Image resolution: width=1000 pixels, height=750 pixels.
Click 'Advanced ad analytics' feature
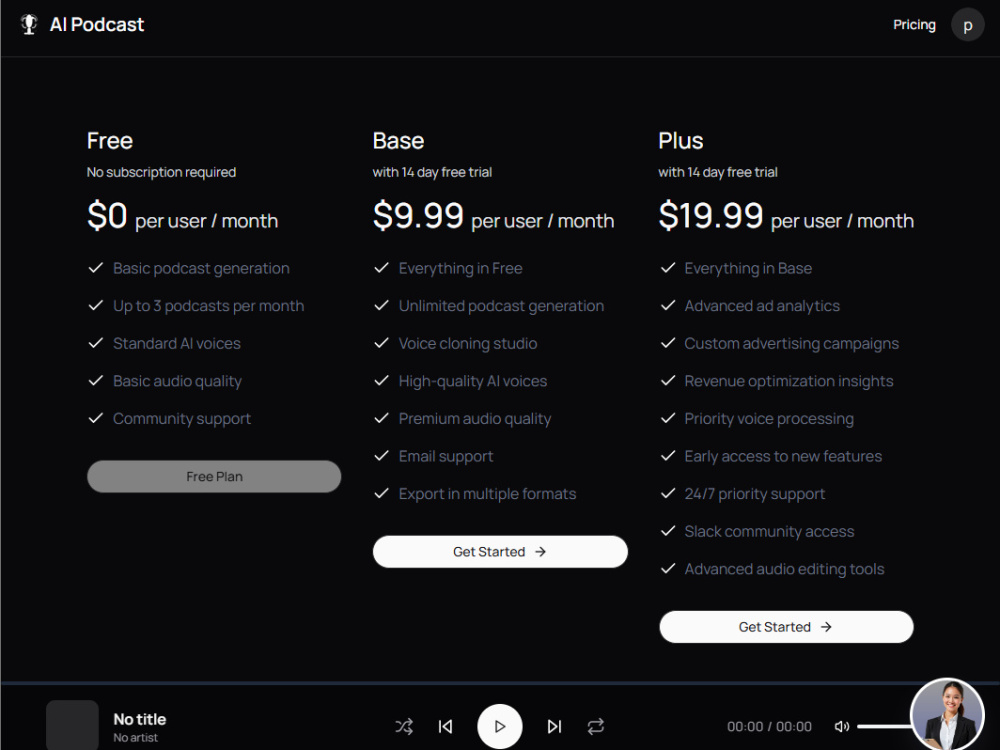pos(762,306)
